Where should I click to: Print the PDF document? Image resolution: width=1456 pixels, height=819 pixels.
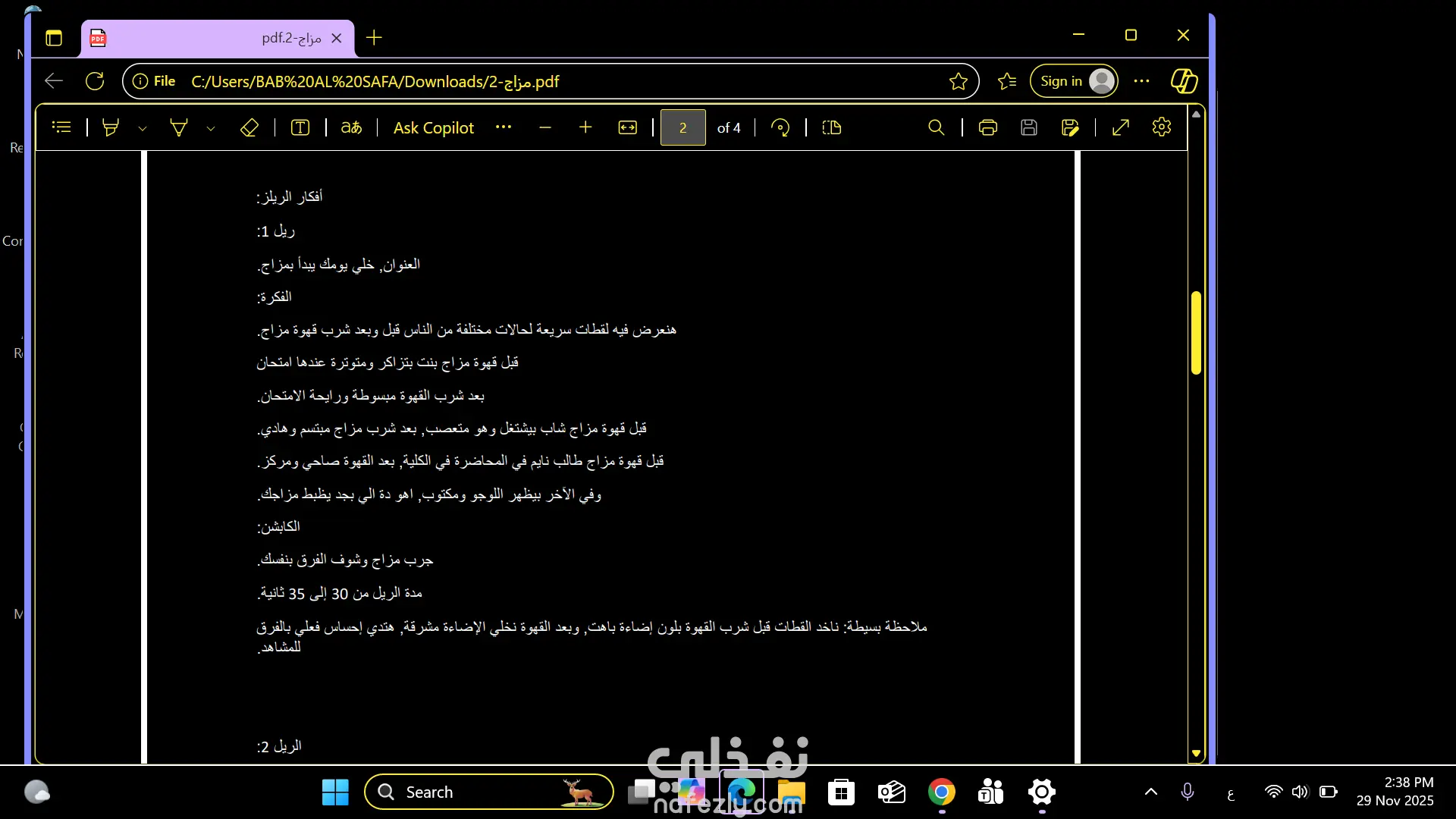click(987, 127)
